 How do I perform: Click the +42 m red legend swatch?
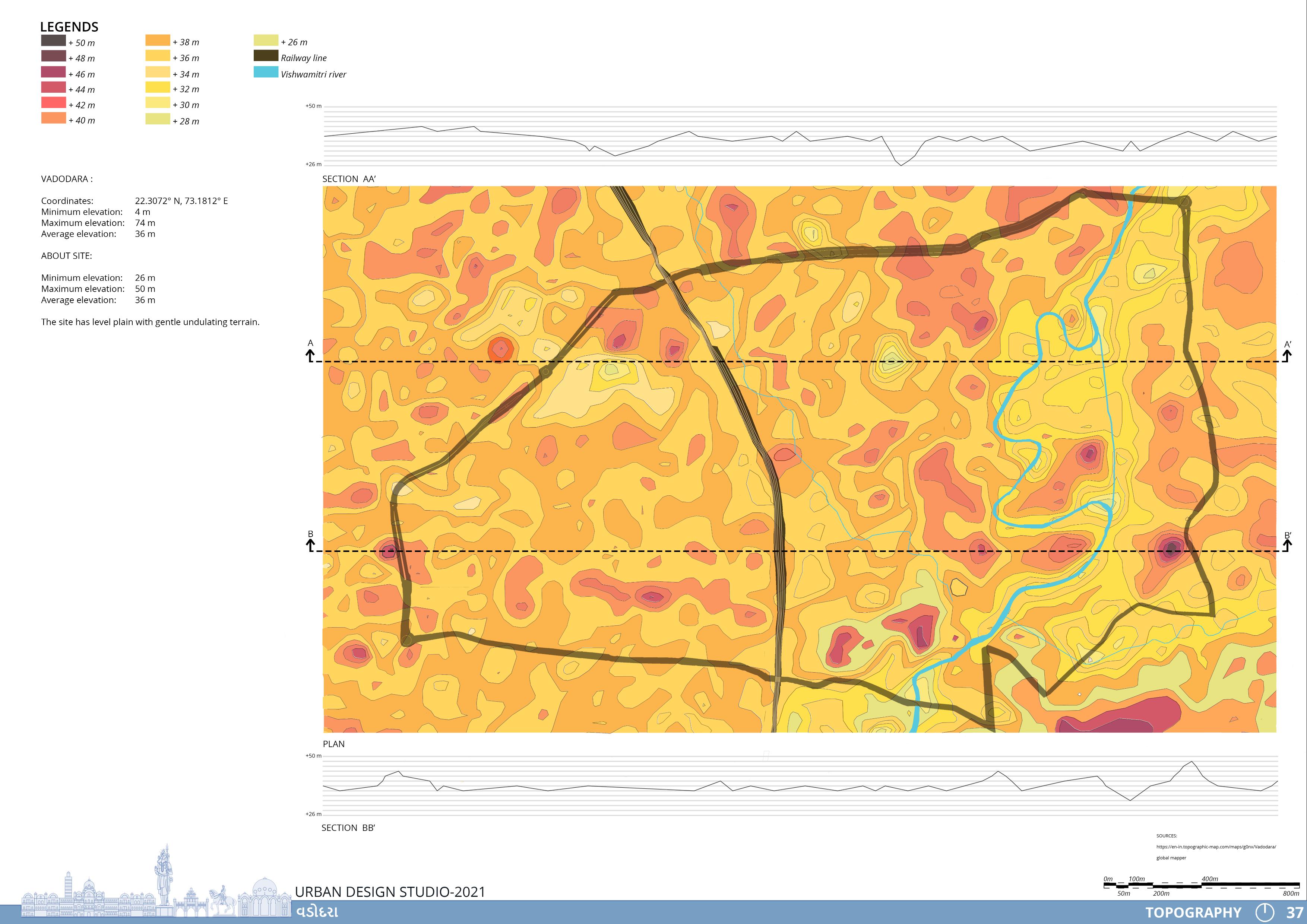53,103
